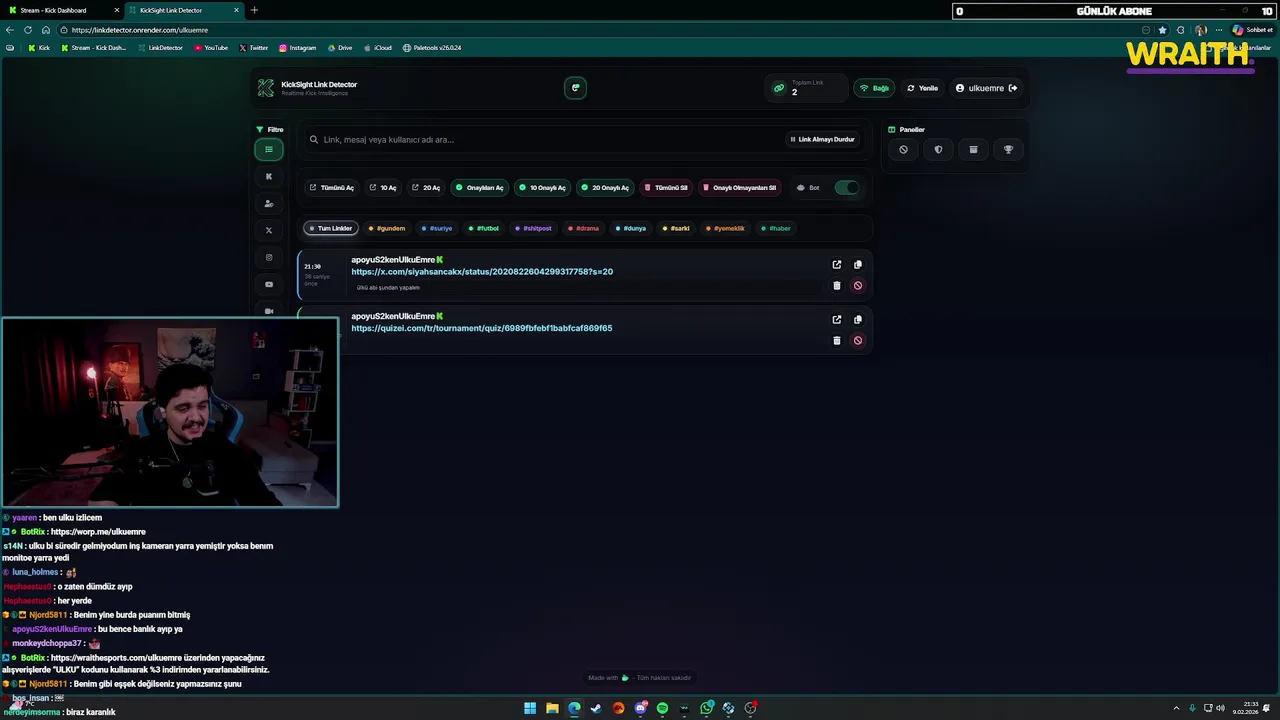1280x720 pixels.
Task: Click the KickSight logo icon
Action: (265, 88)
